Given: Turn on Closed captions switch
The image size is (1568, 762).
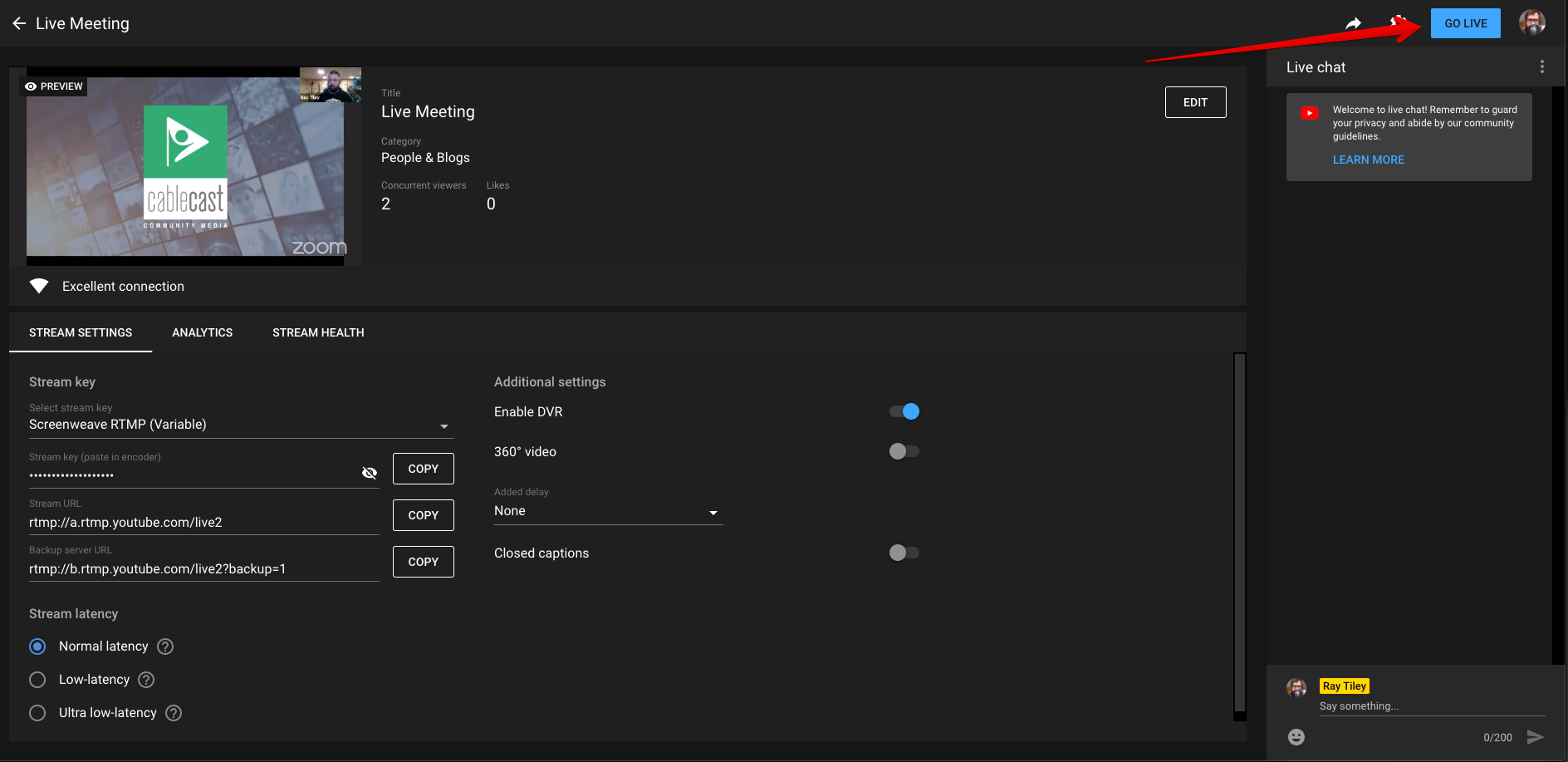Looking at the screenshot, I should coord(904,553).
